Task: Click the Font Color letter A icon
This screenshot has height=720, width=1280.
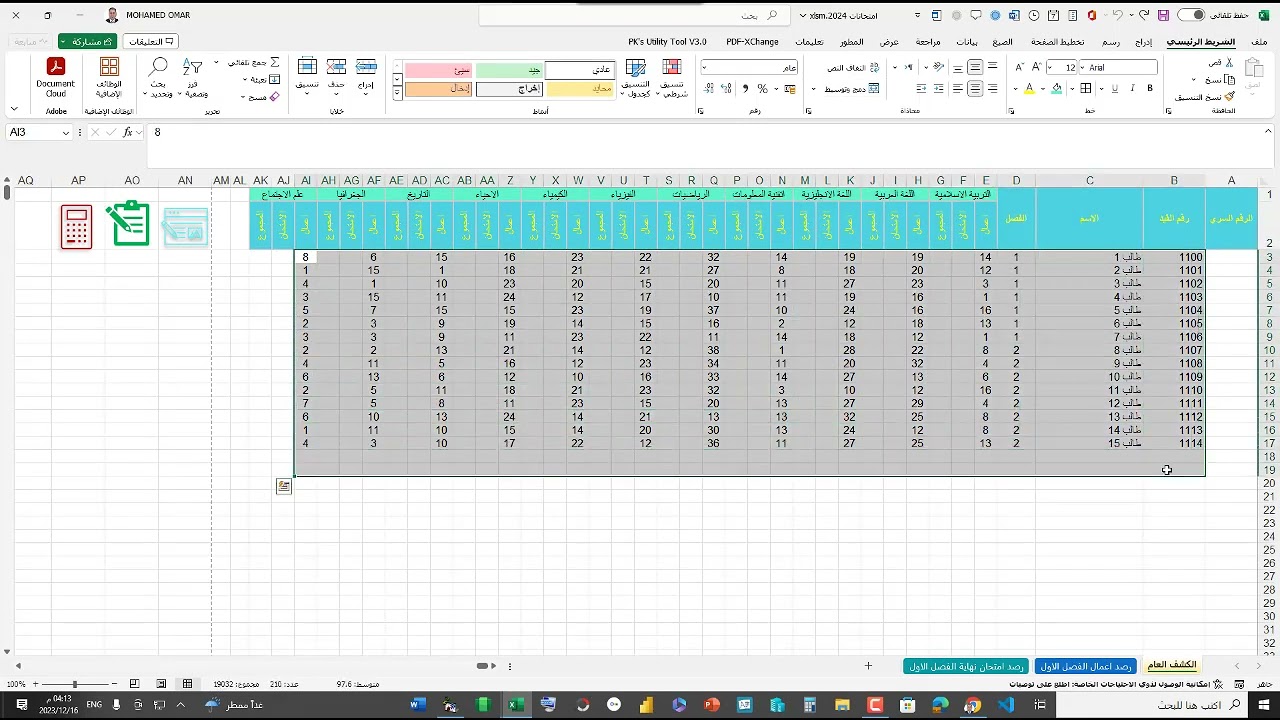Action: click(1029, 88)
